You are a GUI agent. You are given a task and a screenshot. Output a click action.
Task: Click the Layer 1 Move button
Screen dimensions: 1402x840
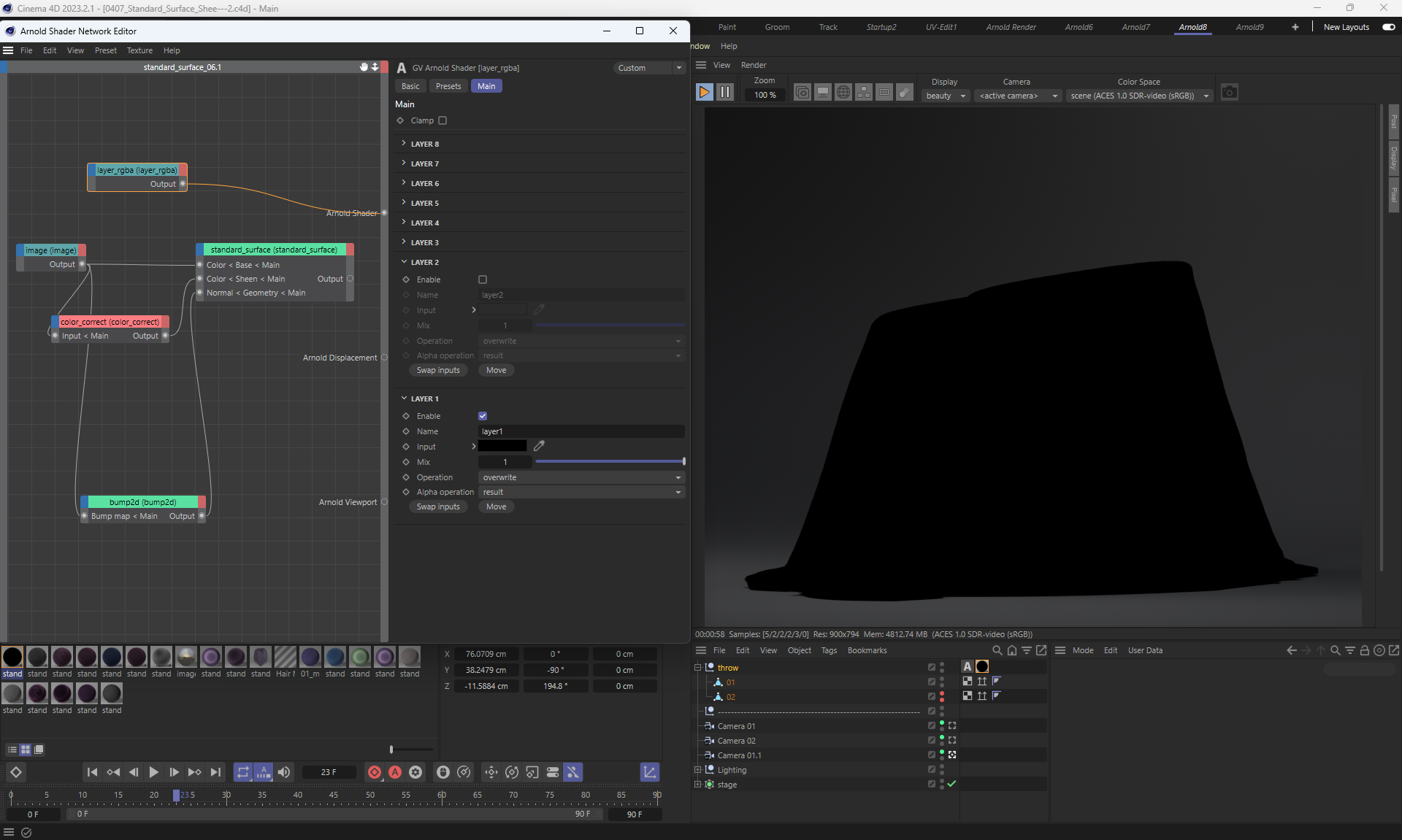[x=496, y=506]
